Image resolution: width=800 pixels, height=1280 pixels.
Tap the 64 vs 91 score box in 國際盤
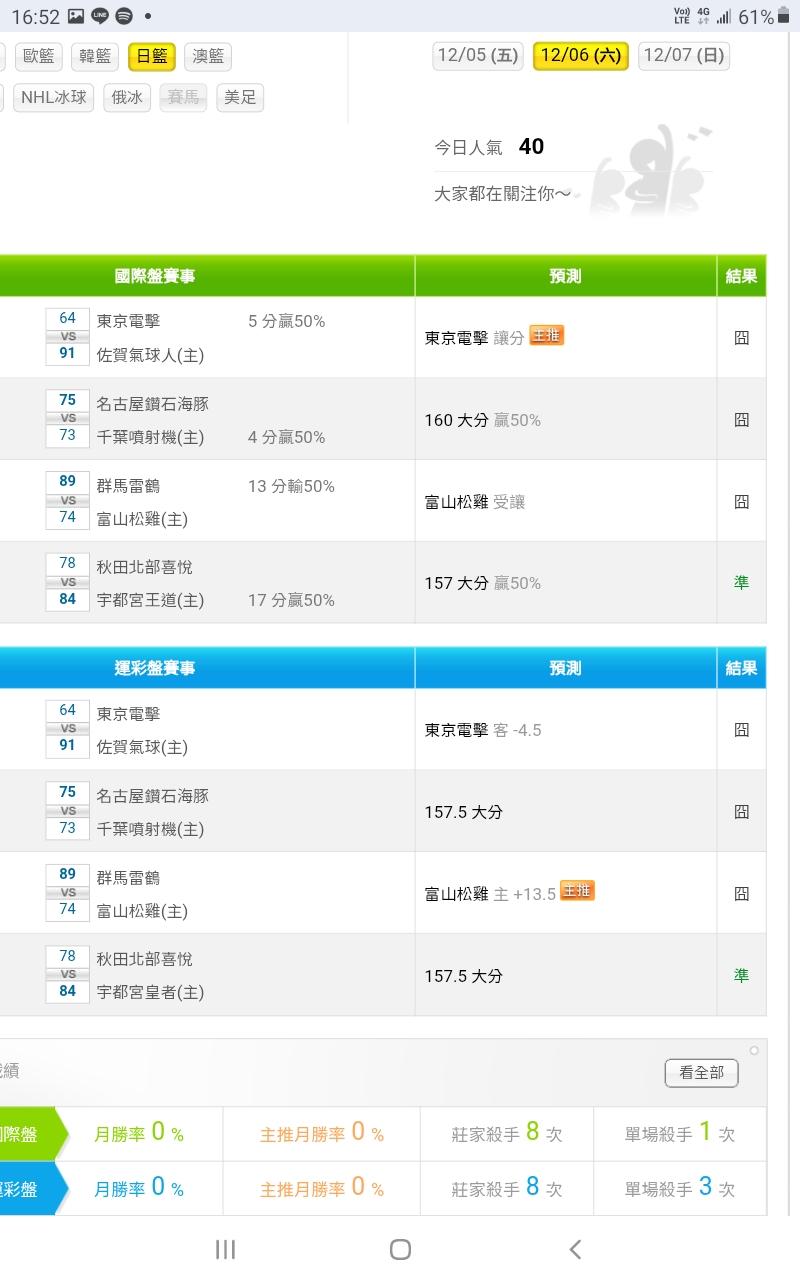tap(67, 336)
